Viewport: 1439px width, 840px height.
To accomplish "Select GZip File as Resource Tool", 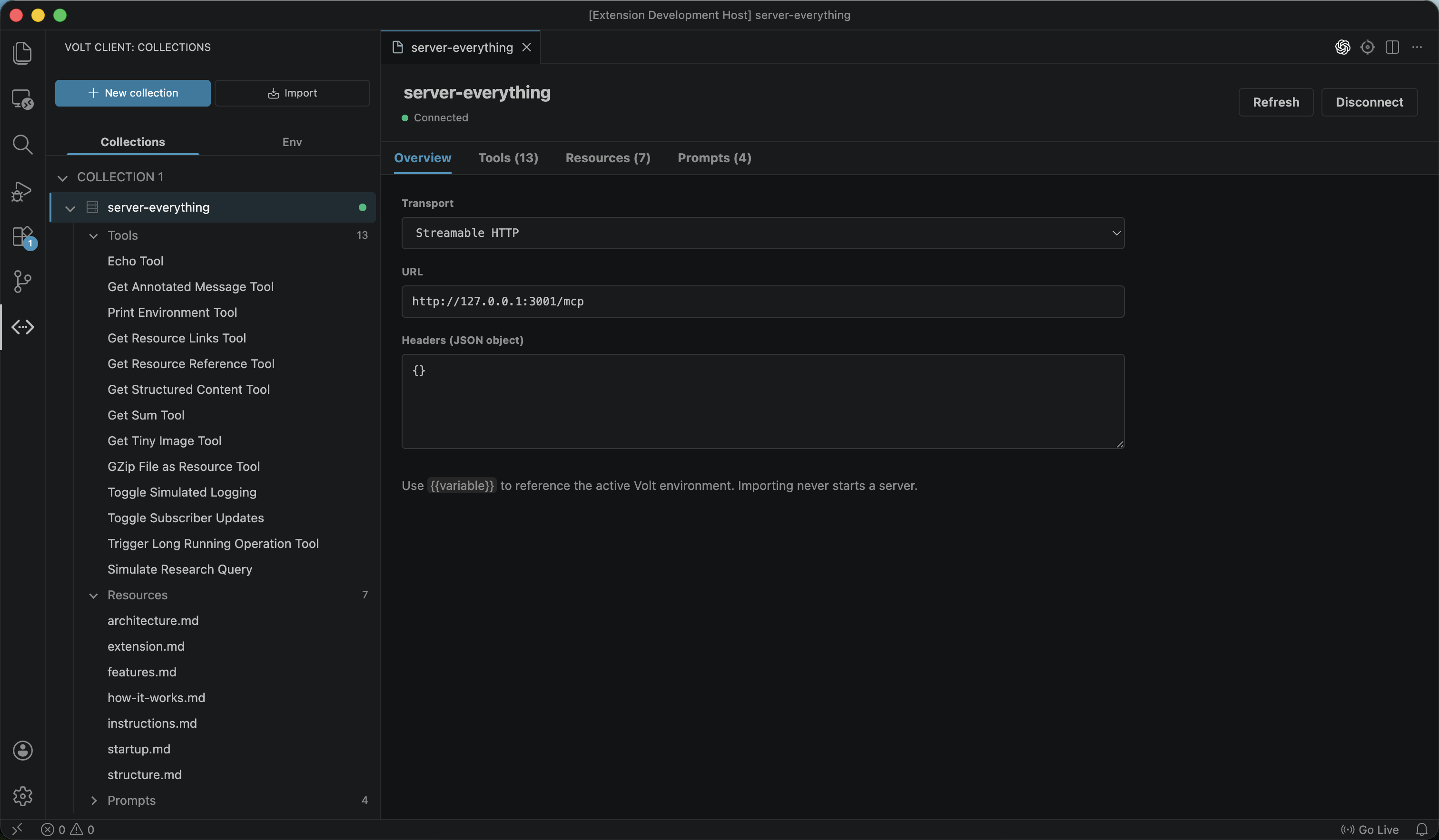I will click(183, 467).
